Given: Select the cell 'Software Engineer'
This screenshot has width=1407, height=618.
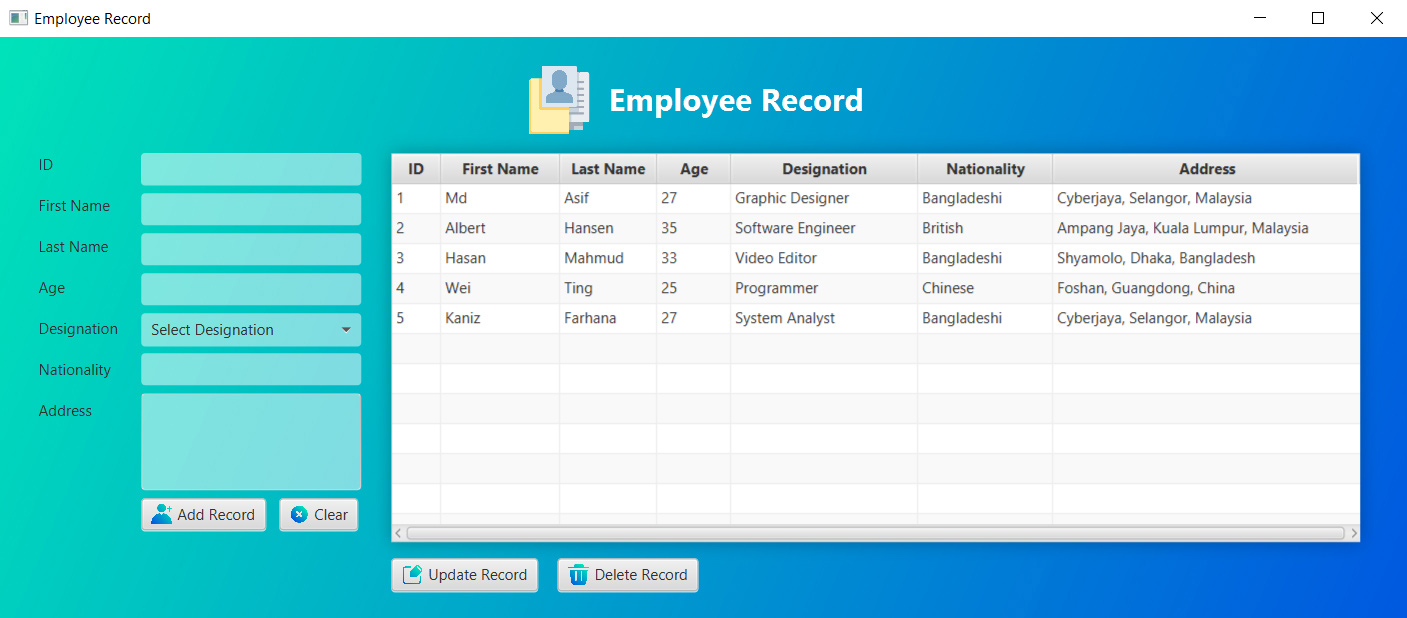Looking at the screenshot, I should [x=824, y=228].
